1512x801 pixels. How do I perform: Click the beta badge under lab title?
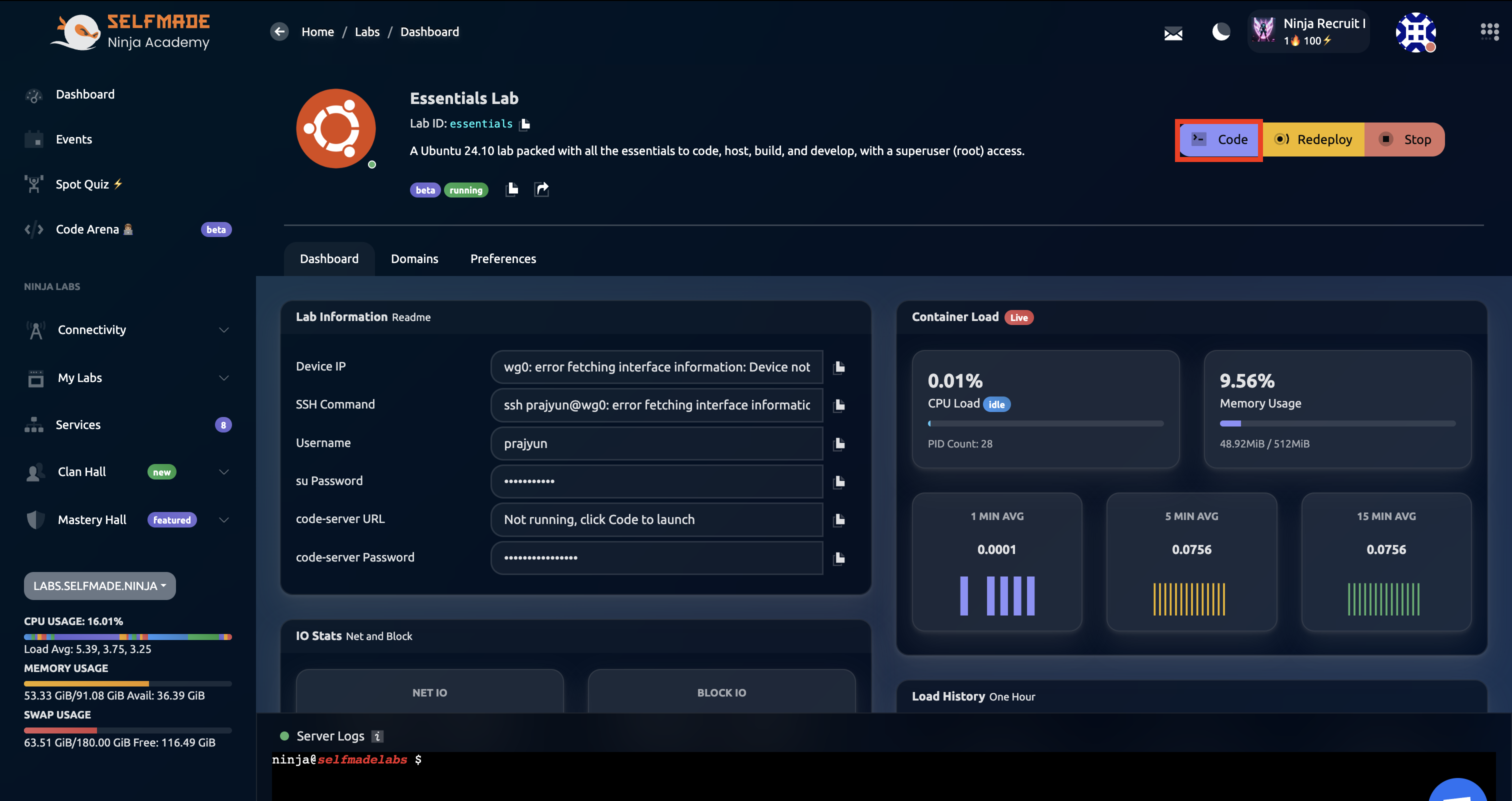(425, 190)
